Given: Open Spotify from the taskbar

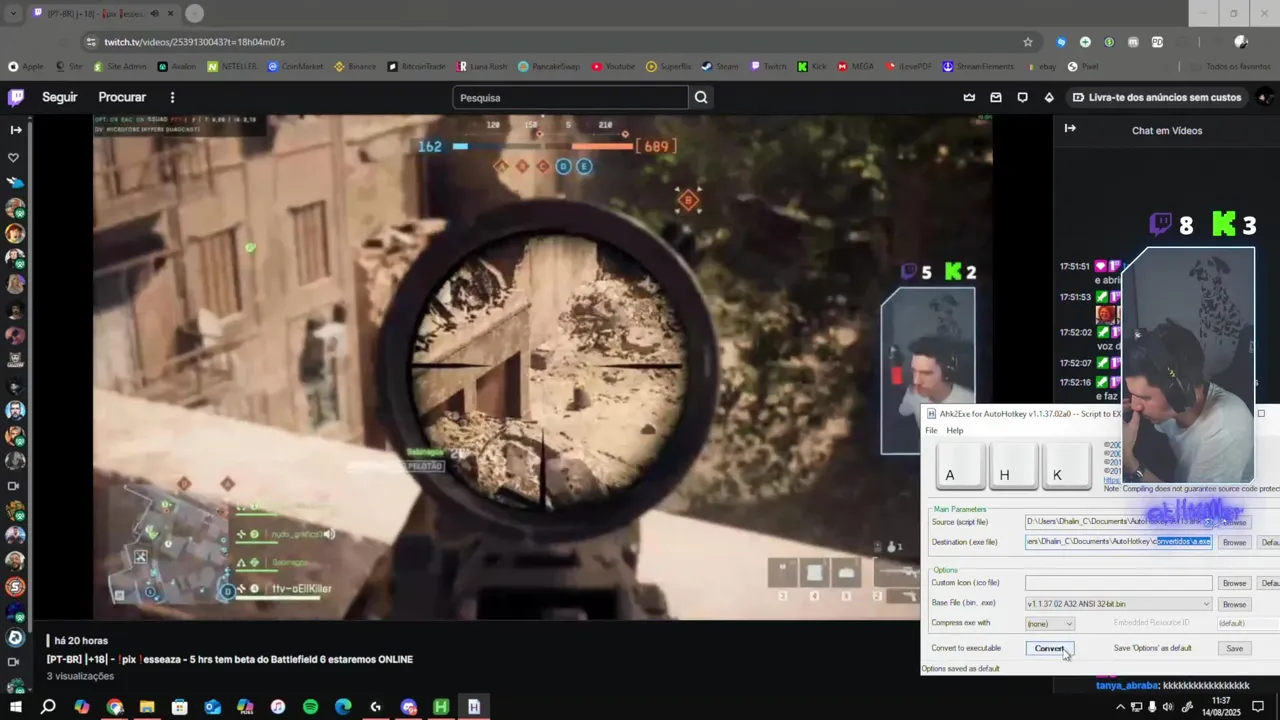Looking at the screenshot, I should [x=310, y=707].
